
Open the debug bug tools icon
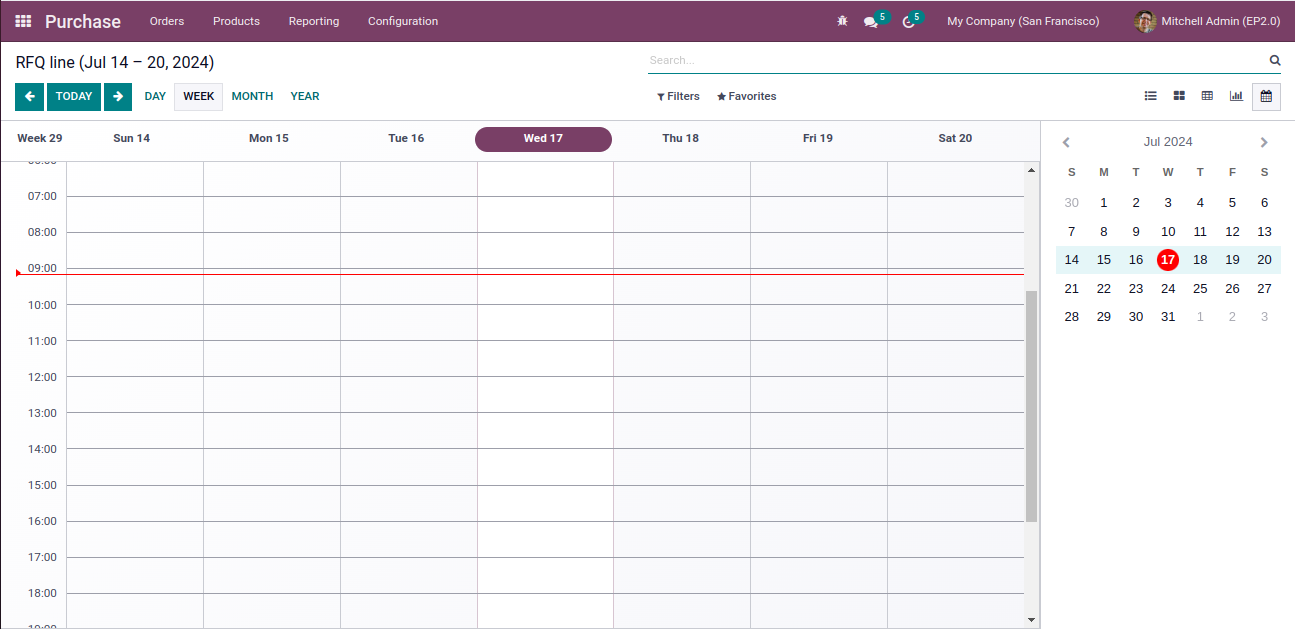(842, 21)
